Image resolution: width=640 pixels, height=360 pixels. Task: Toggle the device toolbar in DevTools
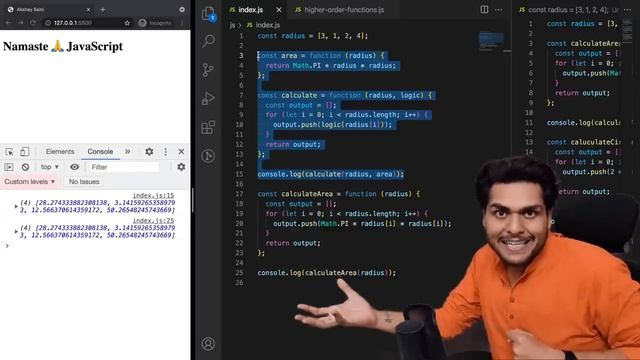coord(24,152)
